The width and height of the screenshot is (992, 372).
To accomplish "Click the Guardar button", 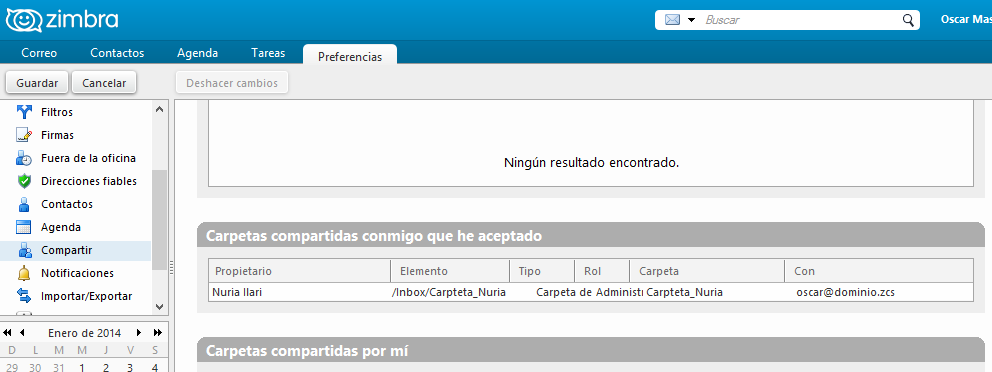I will click(37, 83).
